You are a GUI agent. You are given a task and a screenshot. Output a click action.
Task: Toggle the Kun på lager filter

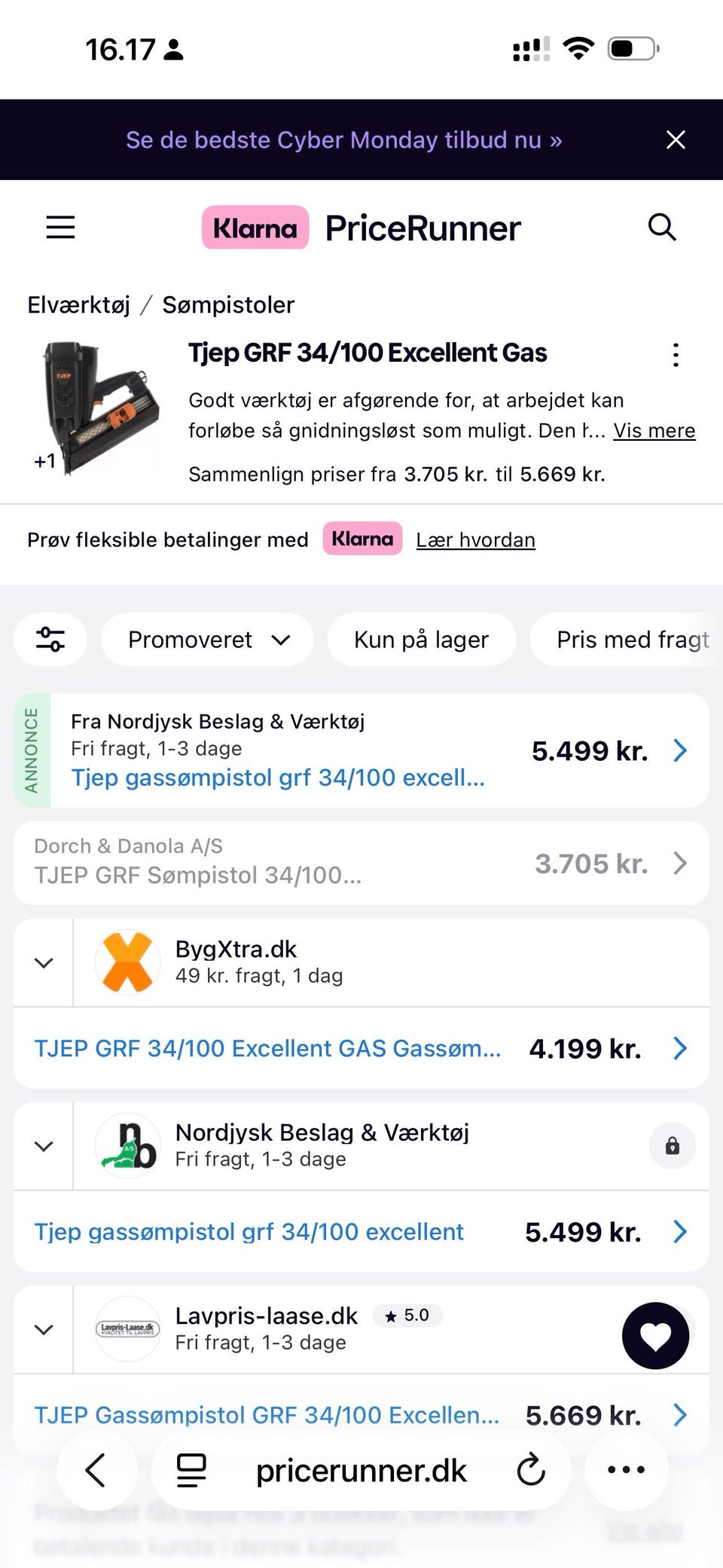(x=421, y=640)
